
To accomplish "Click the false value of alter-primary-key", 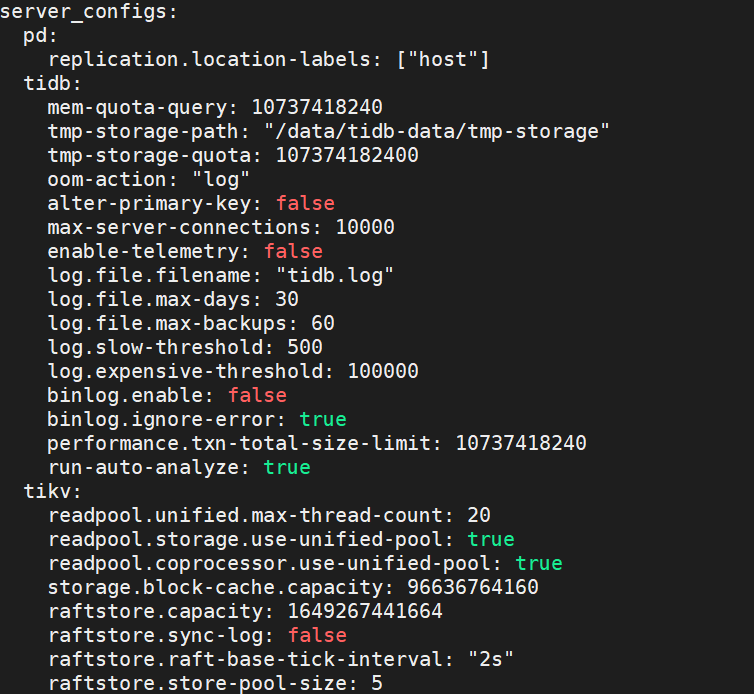I will tap(305, 203).
